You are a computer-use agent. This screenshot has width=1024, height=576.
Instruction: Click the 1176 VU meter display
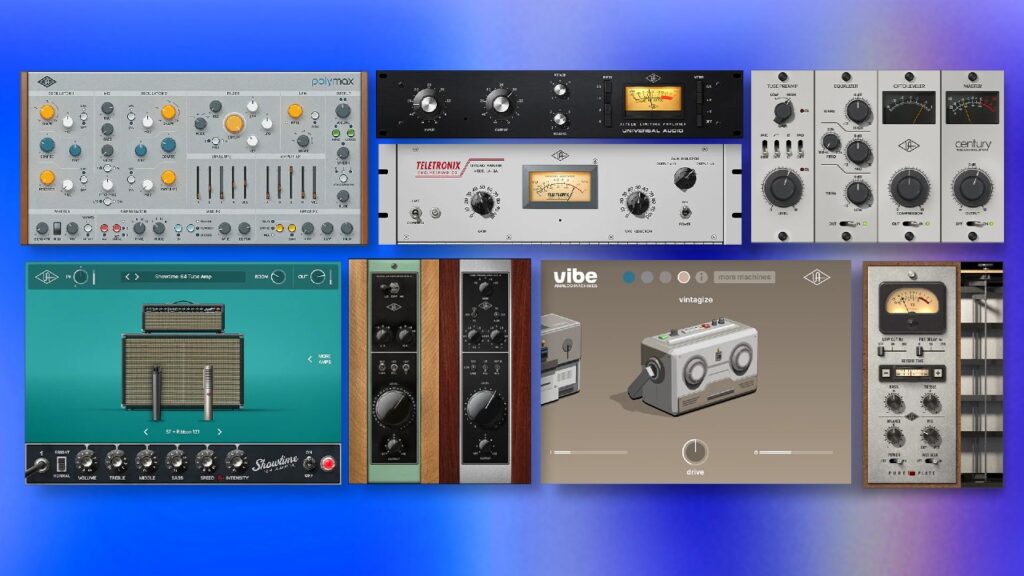coord(653,101)
